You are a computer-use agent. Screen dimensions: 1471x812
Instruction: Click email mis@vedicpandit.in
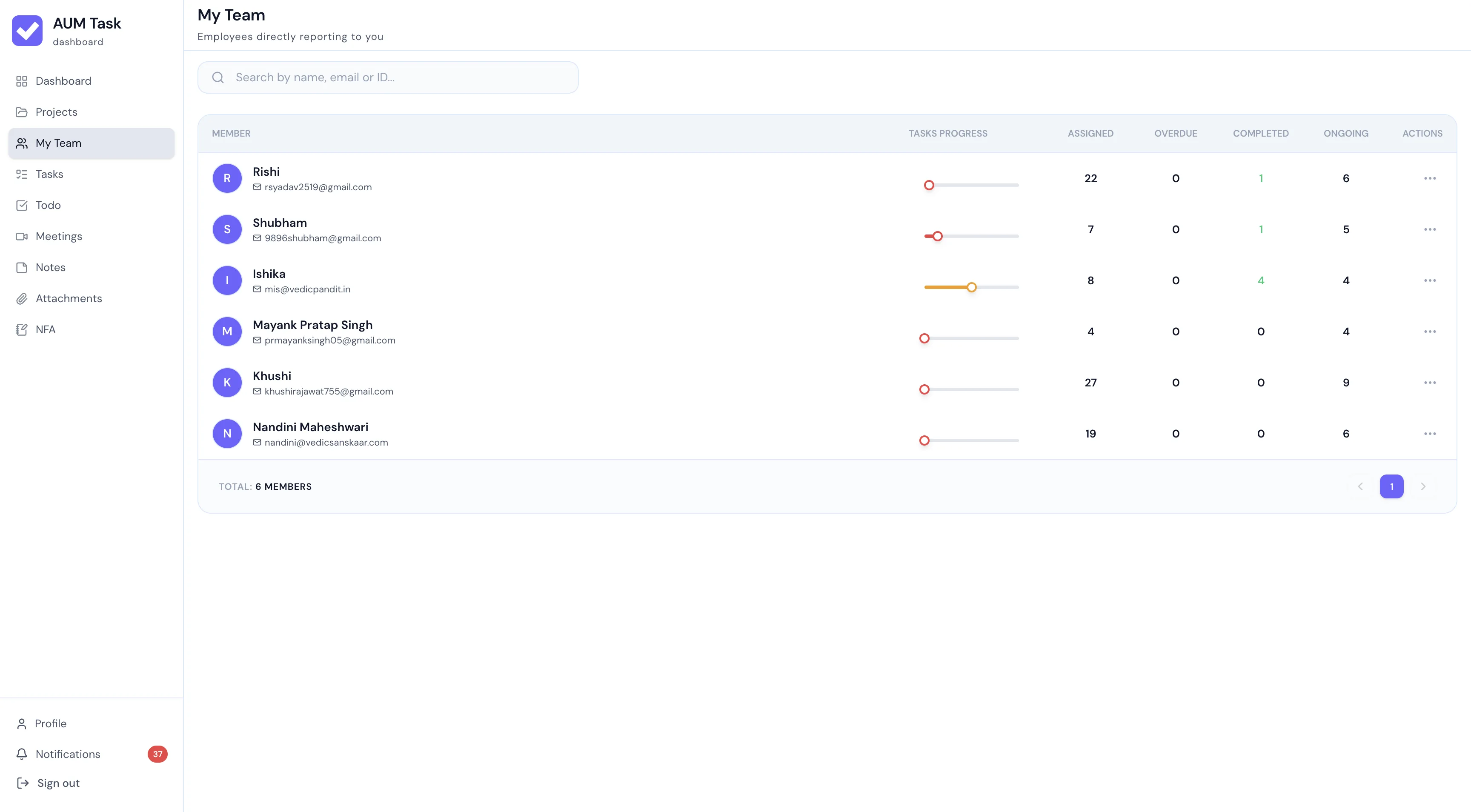pyautogui.click(x=307, y=289)
